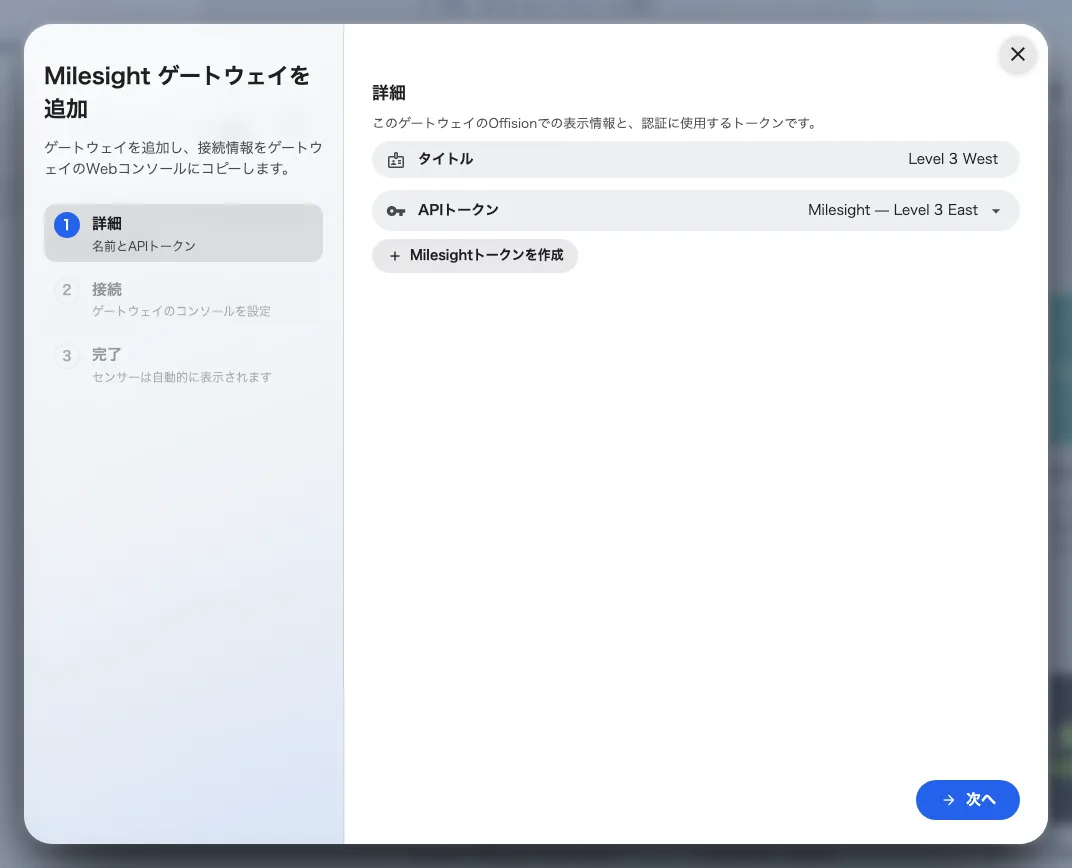1072x868 pixels.
Task: Edit the タイトル field value Level 3 West
Action: click(x=952, y=159)
